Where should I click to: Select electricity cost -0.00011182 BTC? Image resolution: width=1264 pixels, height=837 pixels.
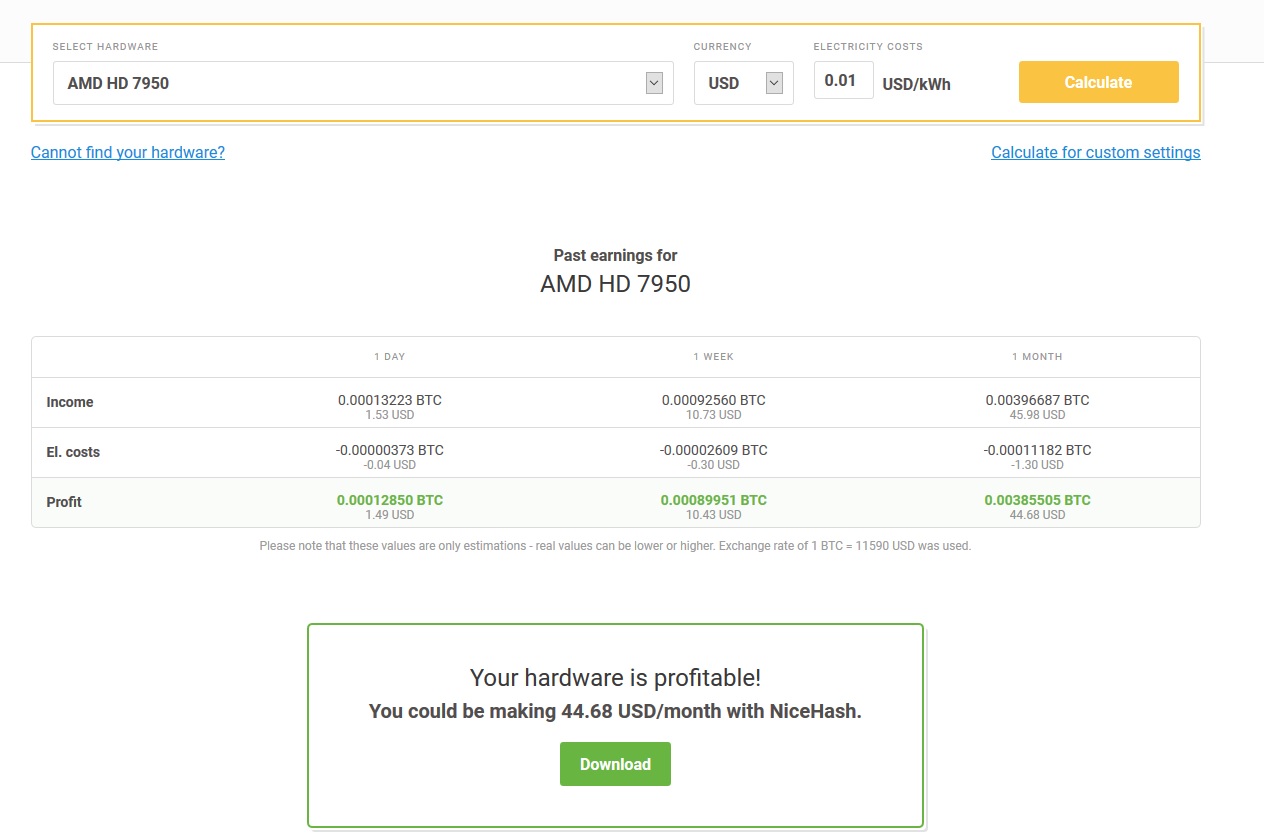click(x=1037, y=450)
